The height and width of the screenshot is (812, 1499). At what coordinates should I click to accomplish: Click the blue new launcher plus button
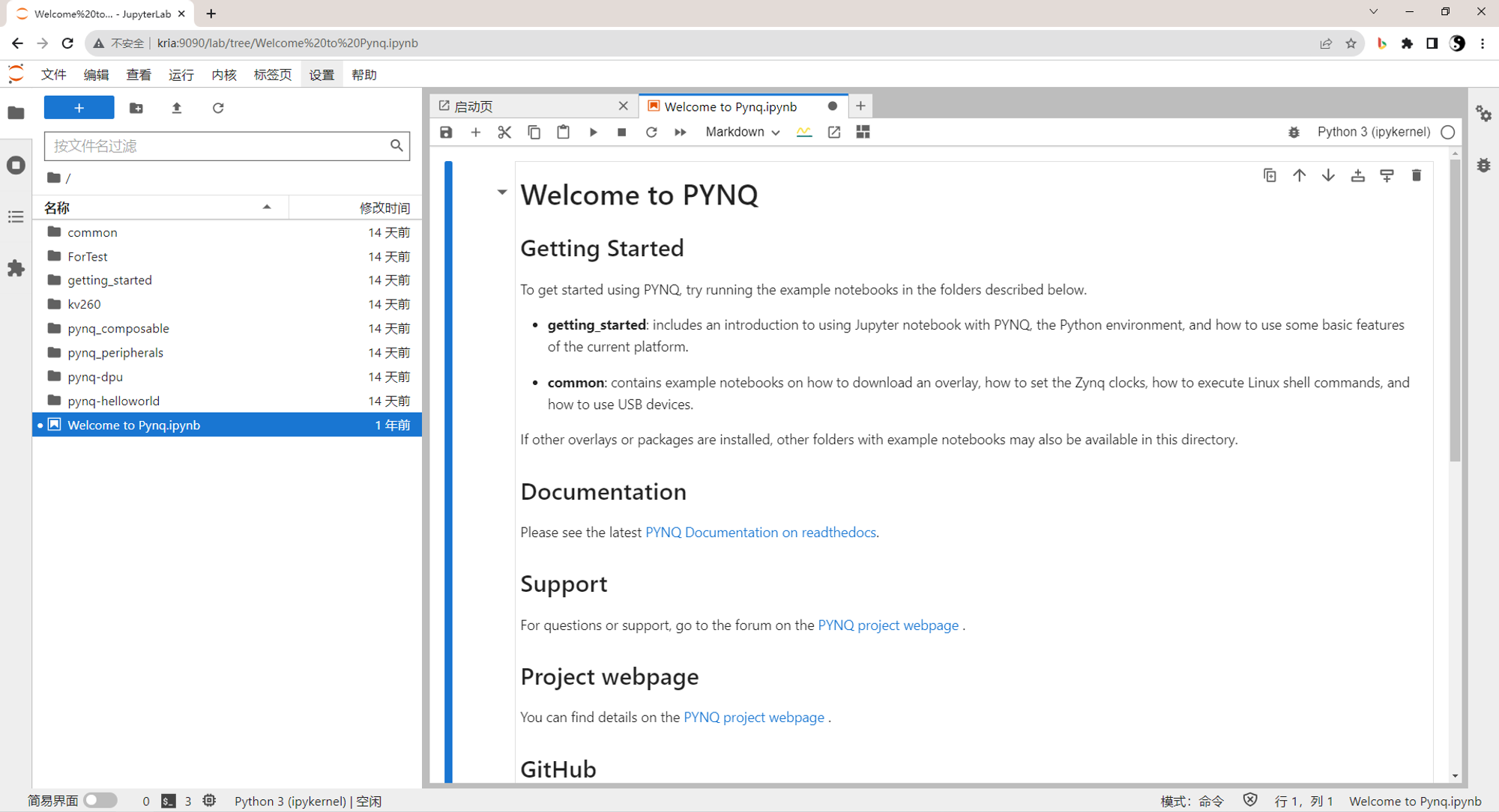pos(79,108)
